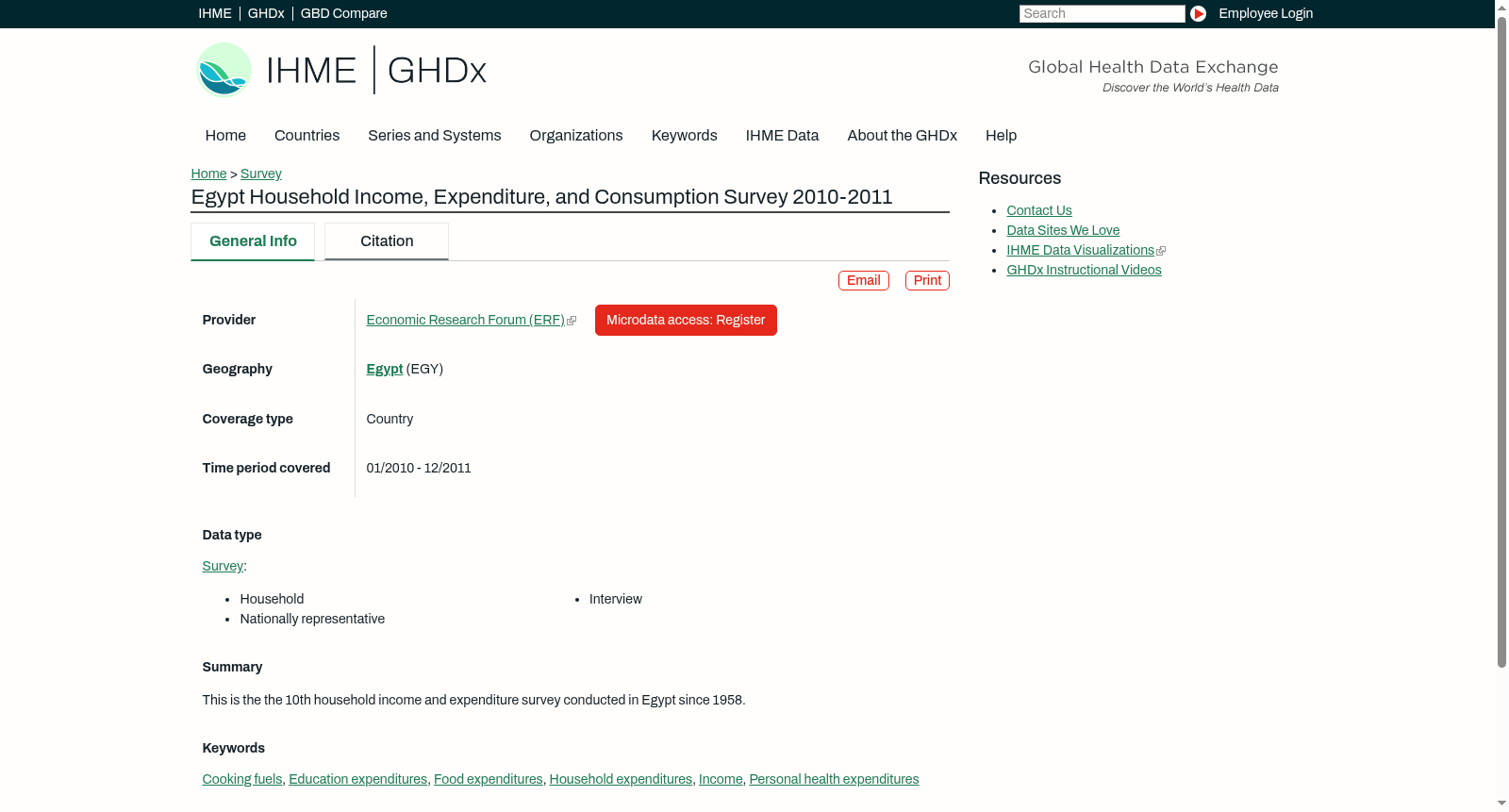Click Survey breadcrumb link
The image size is (1509, 812).
pos(261,174)
